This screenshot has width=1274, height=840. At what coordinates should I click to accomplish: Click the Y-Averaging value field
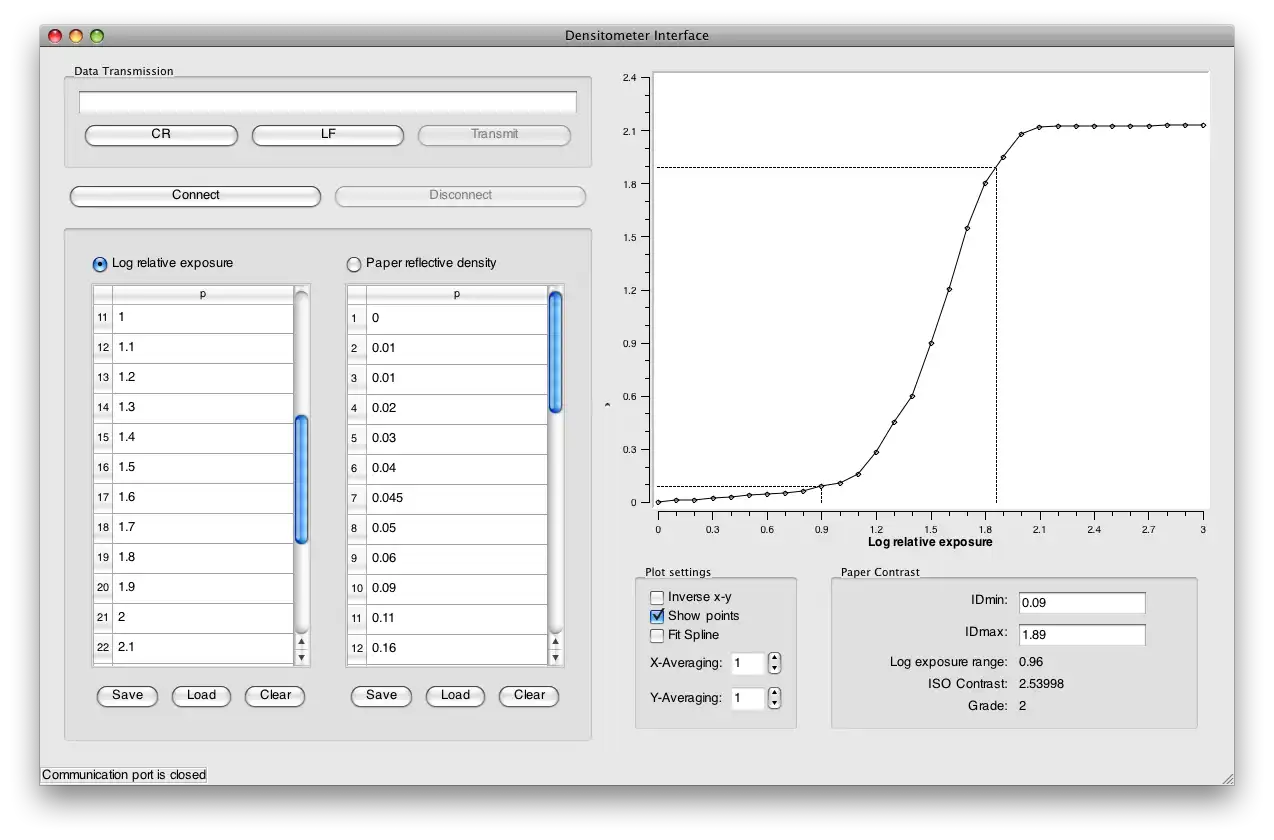(747, 698)
